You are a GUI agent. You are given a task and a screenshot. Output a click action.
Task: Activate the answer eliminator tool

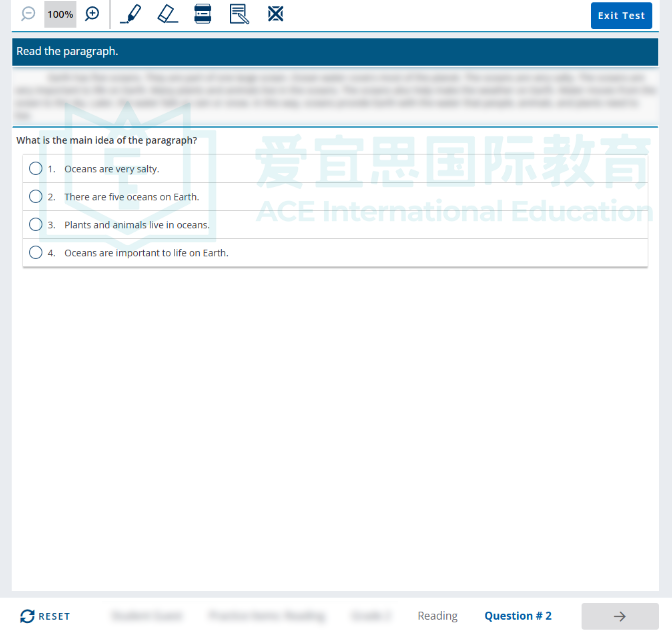275,14
